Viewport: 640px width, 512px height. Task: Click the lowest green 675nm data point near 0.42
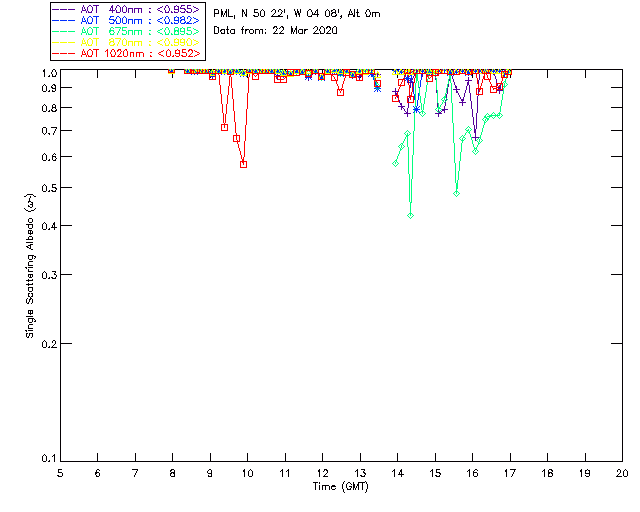pyautogui.click(x=411, y=216)
